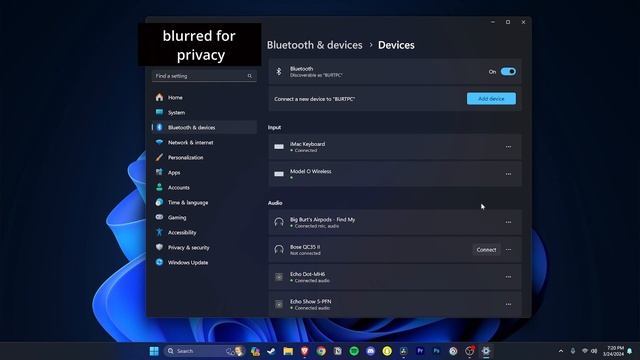The image size is (640, 360).
Task: Open Accounts settings page
Action: [204, 188]
